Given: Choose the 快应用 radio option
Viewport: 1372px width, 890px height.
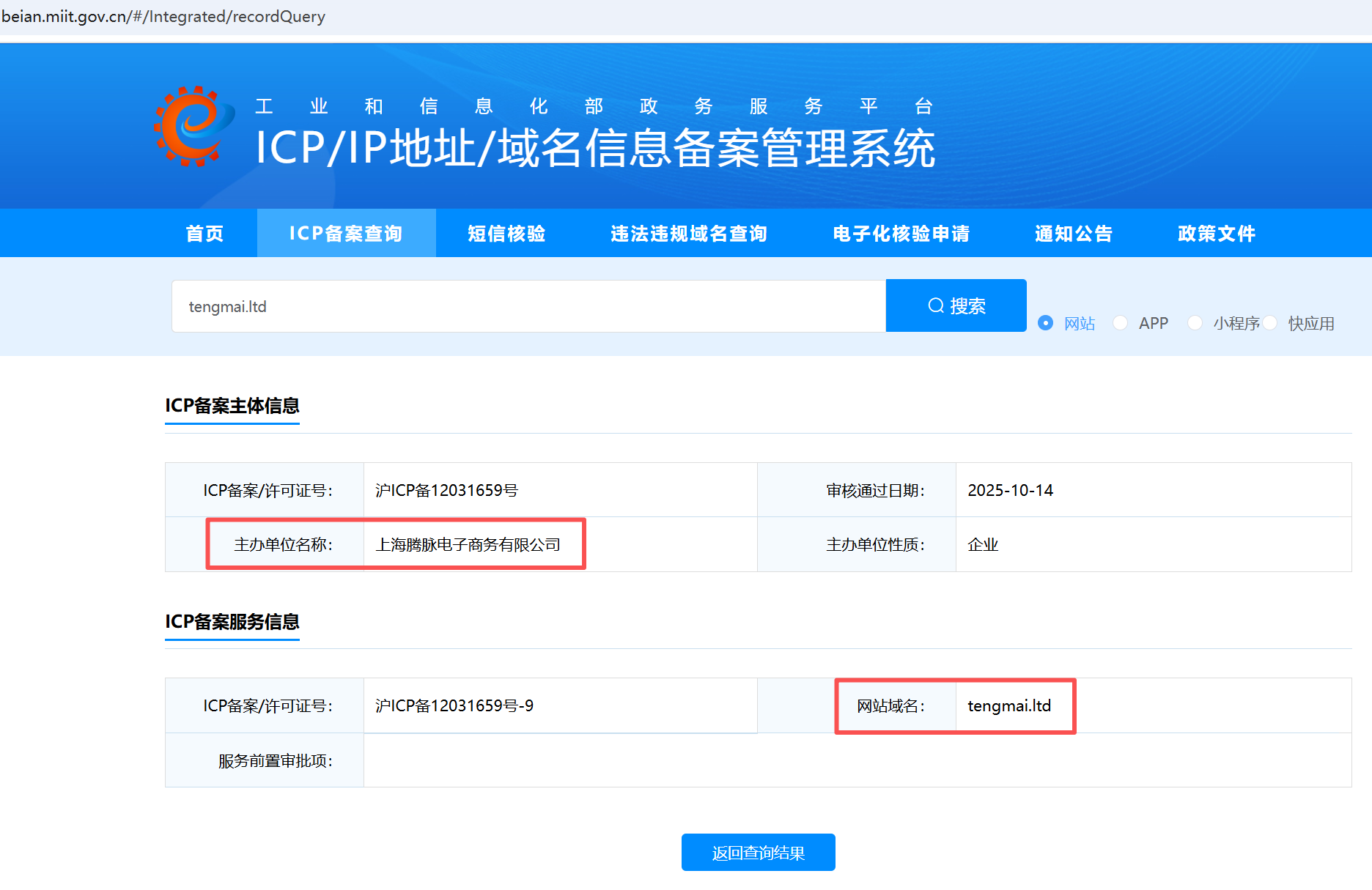Looking at the screenshot, I should point(1270,323).
